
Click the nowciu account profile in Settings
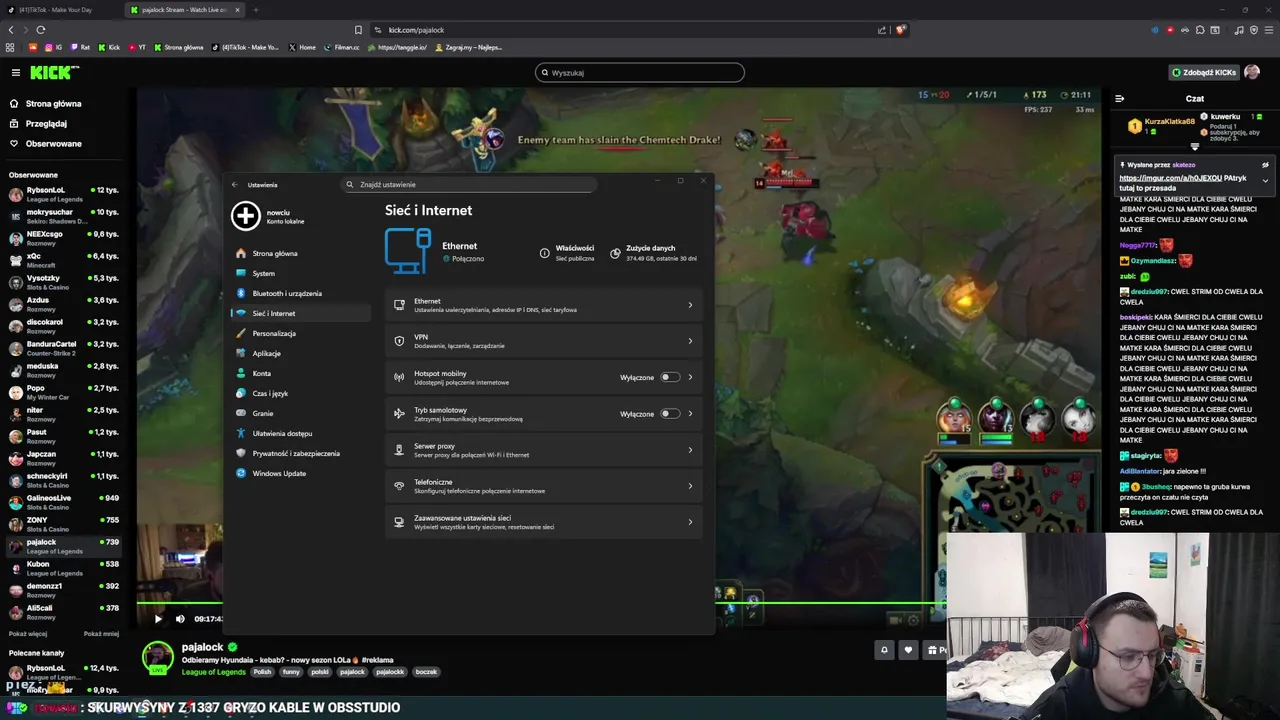[x=268, y=216]
